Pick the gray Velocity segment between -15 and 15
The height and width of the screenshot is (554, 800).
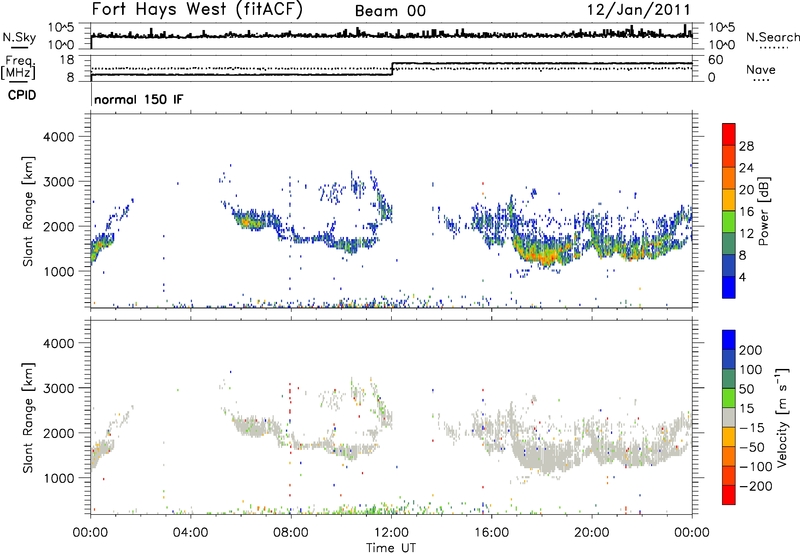click(x=729, y=418)
